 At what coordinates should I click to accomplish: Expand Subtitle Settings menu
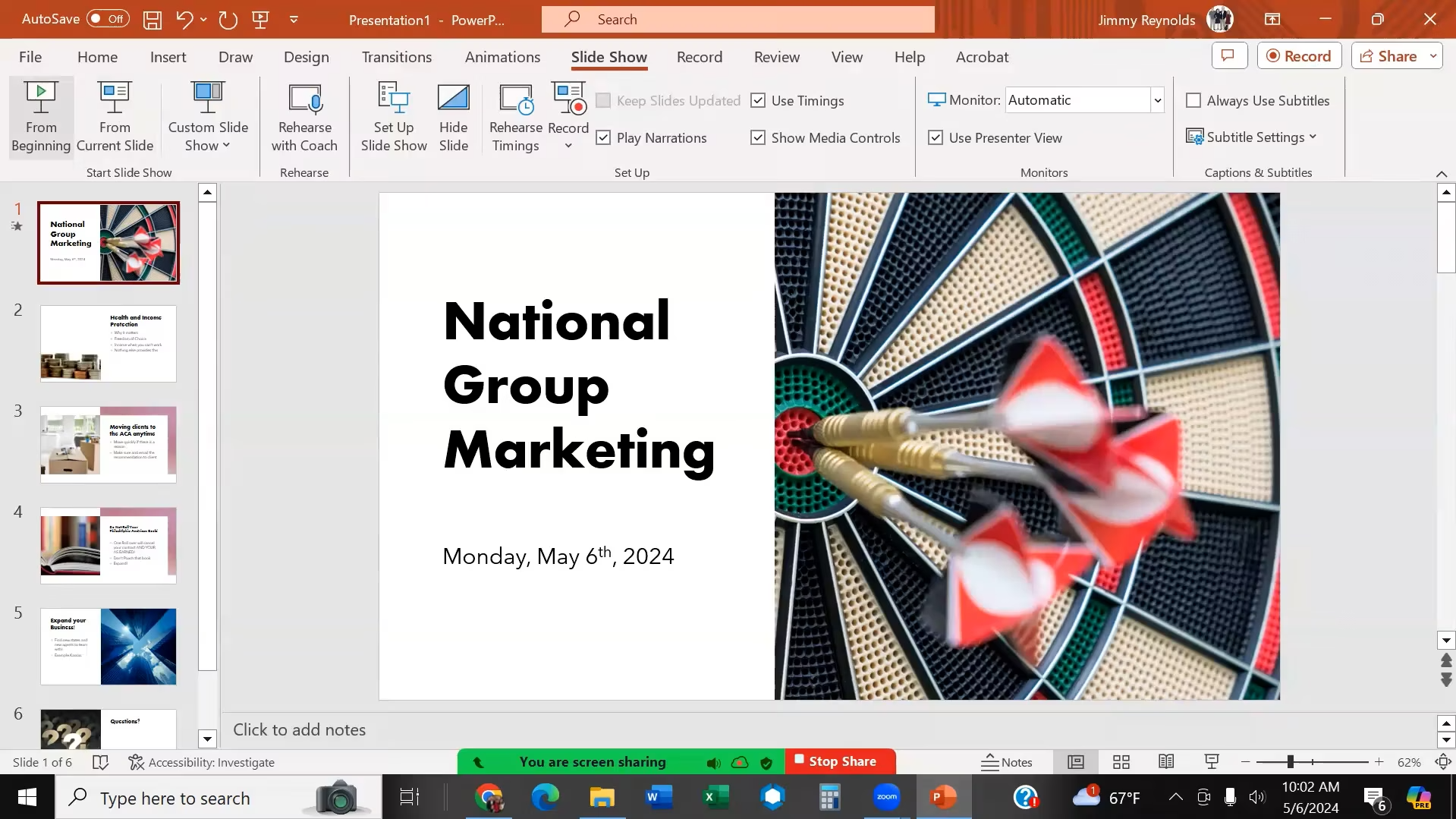pyautogui.click(x=1313, y=137)
